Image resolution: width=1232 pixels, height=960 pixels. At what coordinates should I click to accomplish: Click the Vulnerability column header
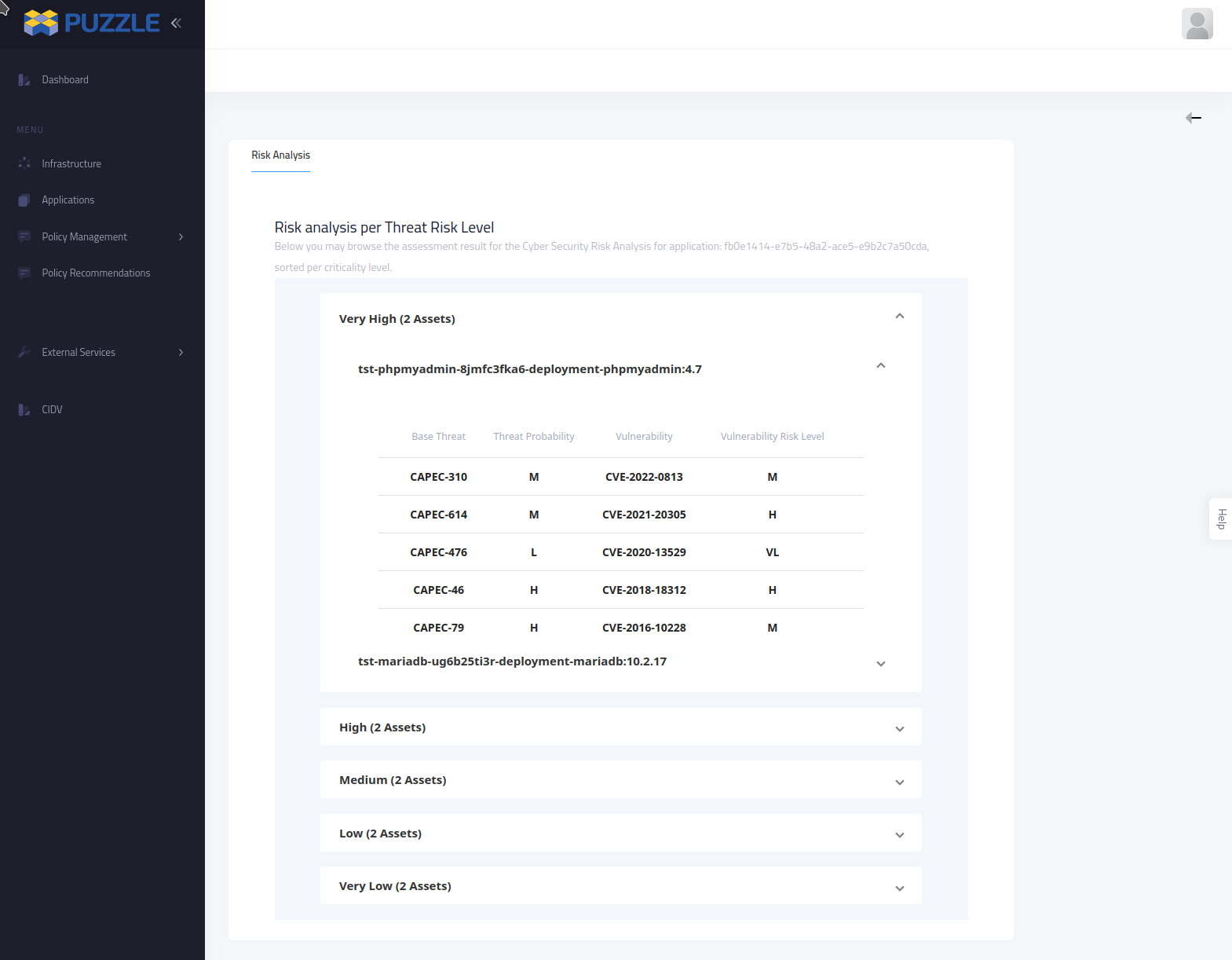(x=644, y=437)
